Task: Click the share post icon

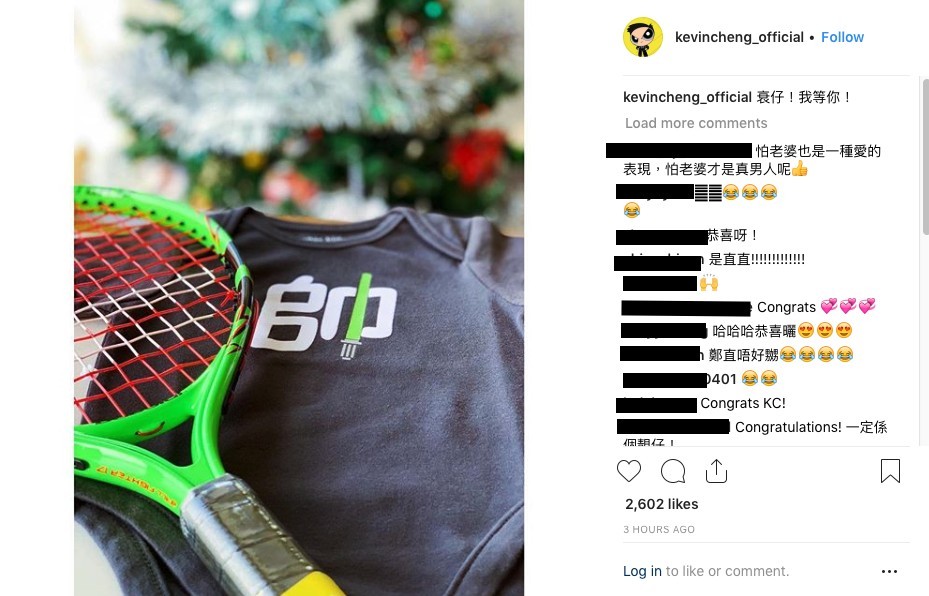Action: (x=716, y=471)
